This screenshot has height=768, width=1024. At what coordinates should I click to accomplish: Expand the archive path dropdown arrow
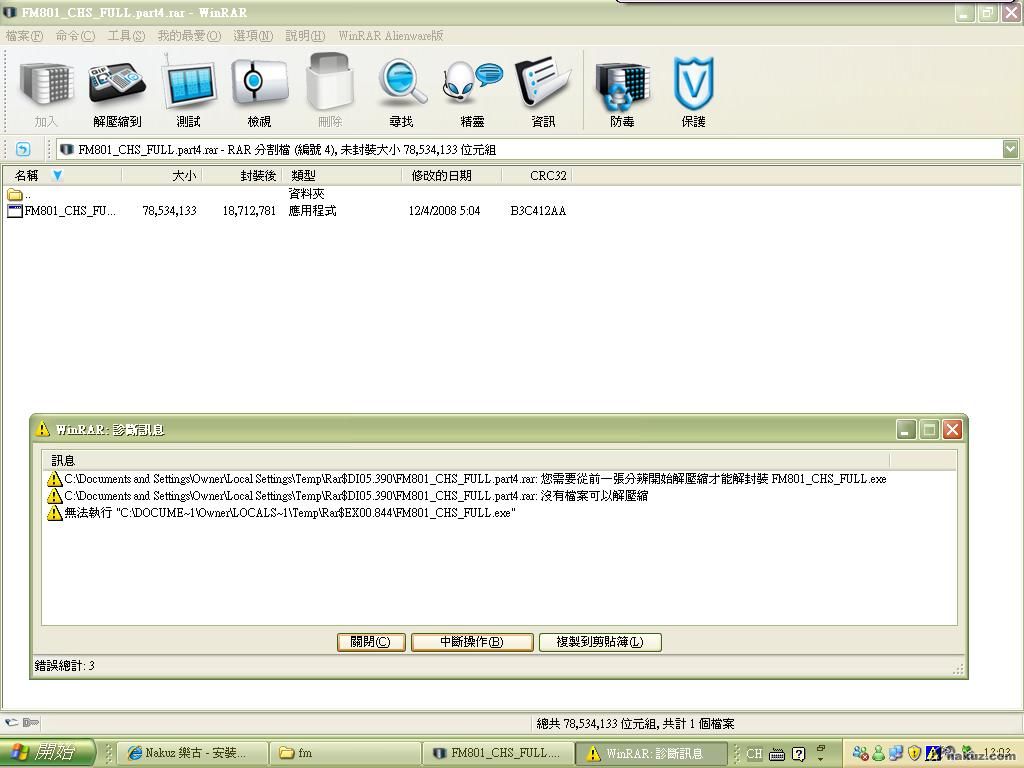pos(1010,149)
